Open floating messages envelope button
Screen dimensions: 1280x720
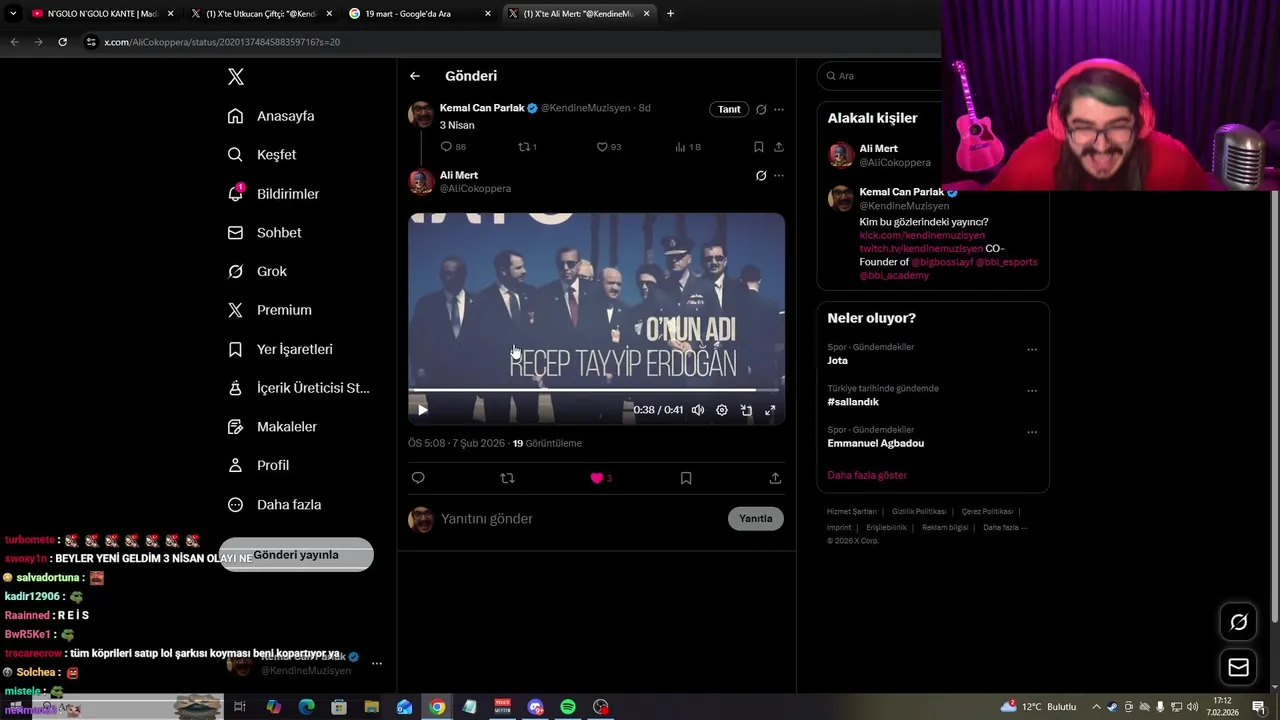(x=1238, y=667)
